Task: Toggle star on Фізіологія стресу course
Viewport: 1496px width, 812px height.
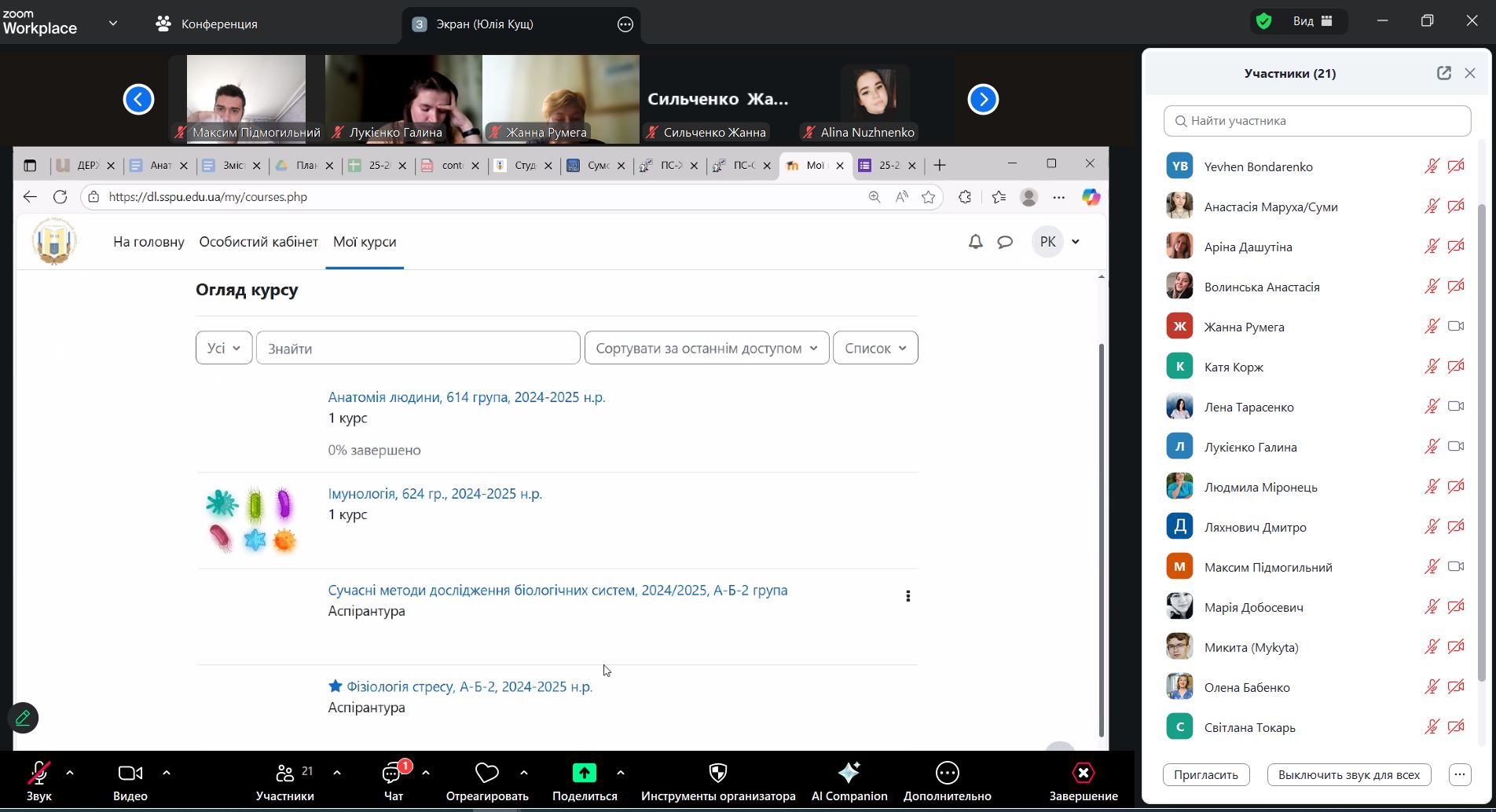Action: coord(335,686)
